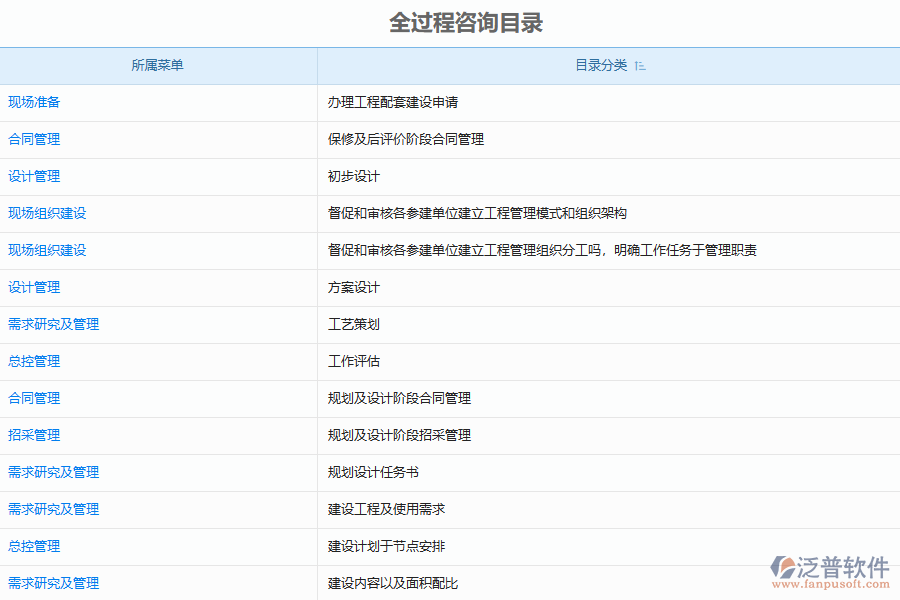
Task: Open 招采管理 link
Action: tap(34, 435)
